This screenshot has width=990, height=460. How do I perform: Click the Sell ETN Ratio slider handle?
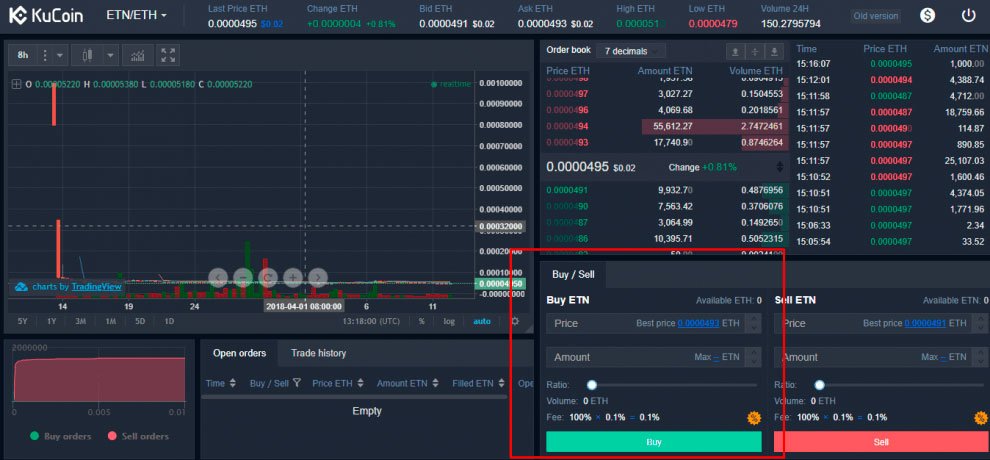(x=820, y=385)
